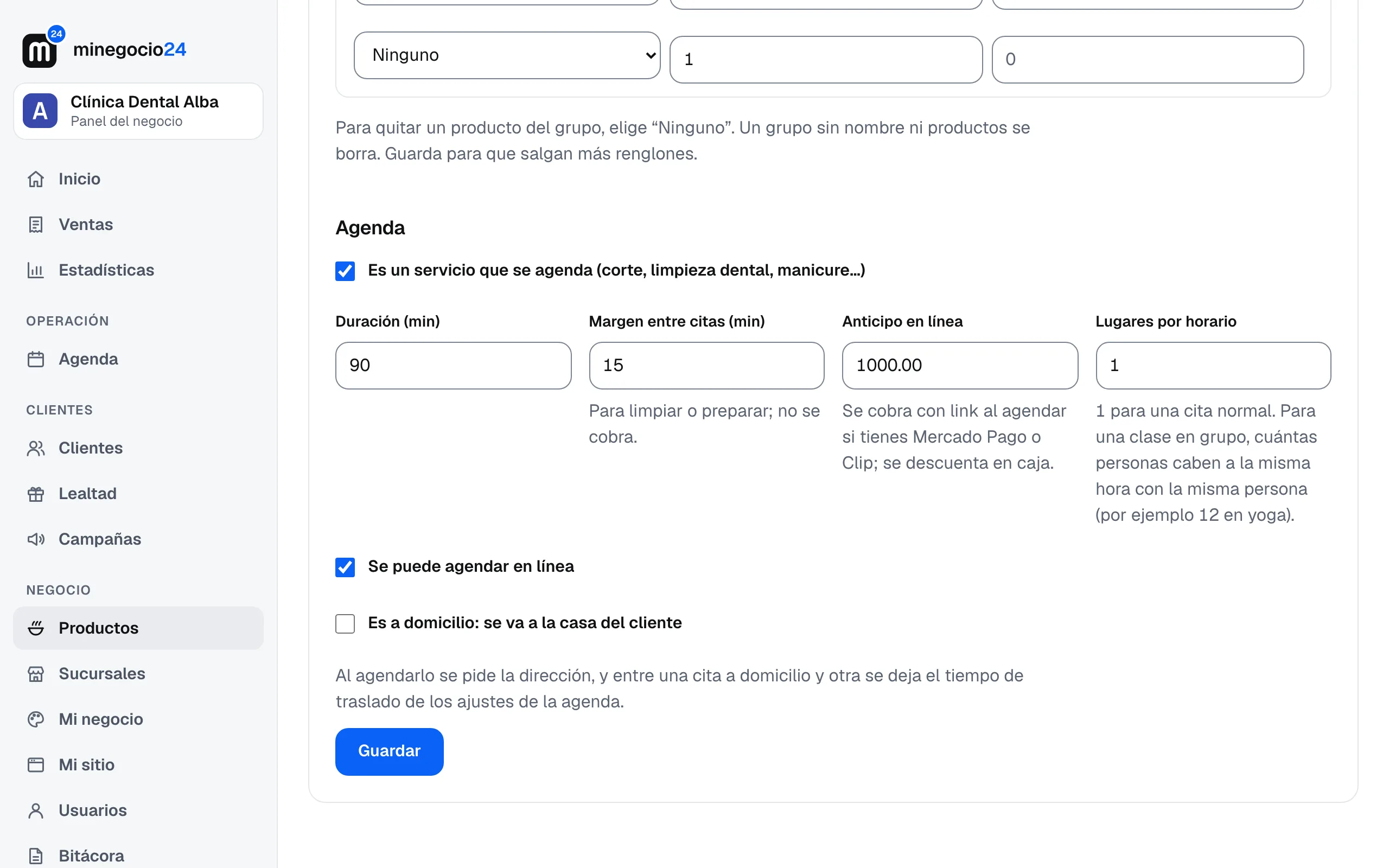Click the Sucursales store icon

(x=36, y=674)
